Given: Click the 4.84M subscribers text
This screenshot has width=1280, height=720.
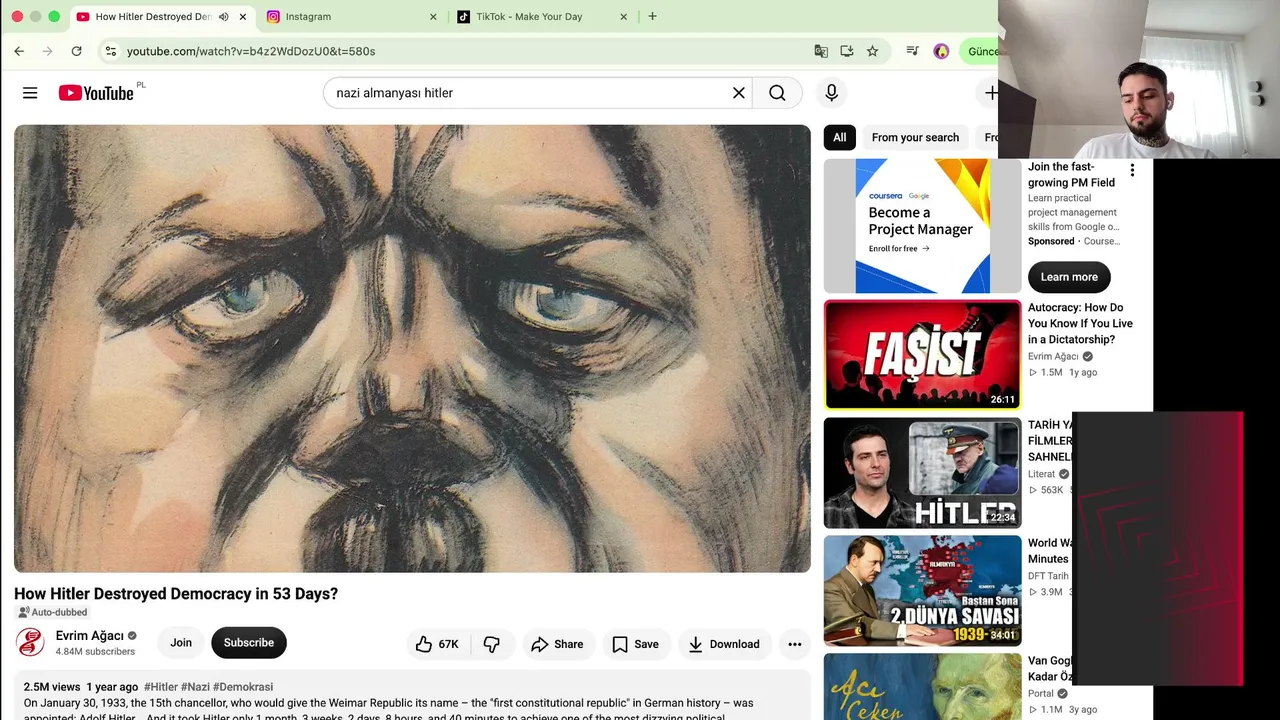Looking at the screenshot, I should 95,652.
